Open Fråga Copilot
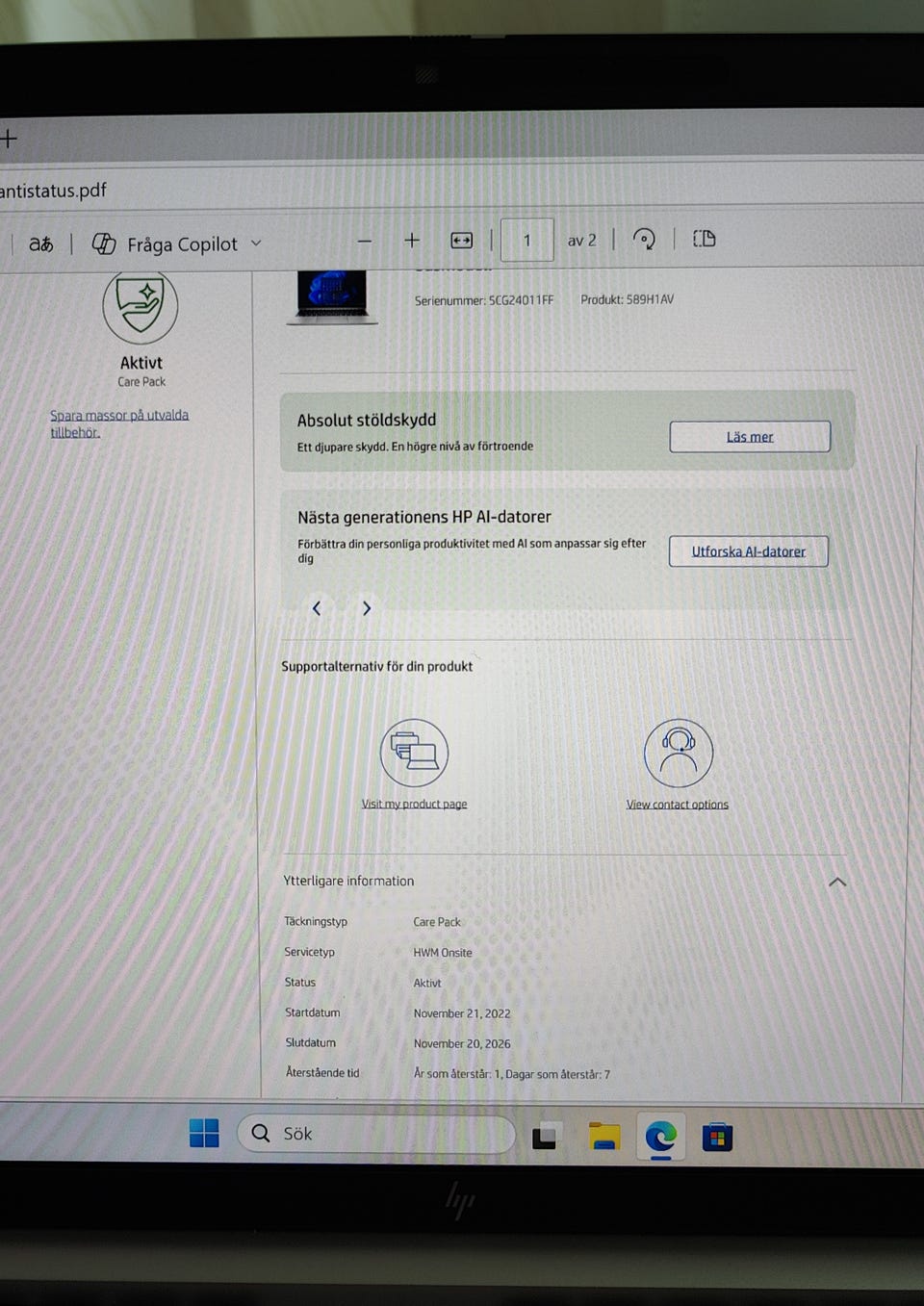The height and width of the screenshot is (1306, 924). coord(165,244)
